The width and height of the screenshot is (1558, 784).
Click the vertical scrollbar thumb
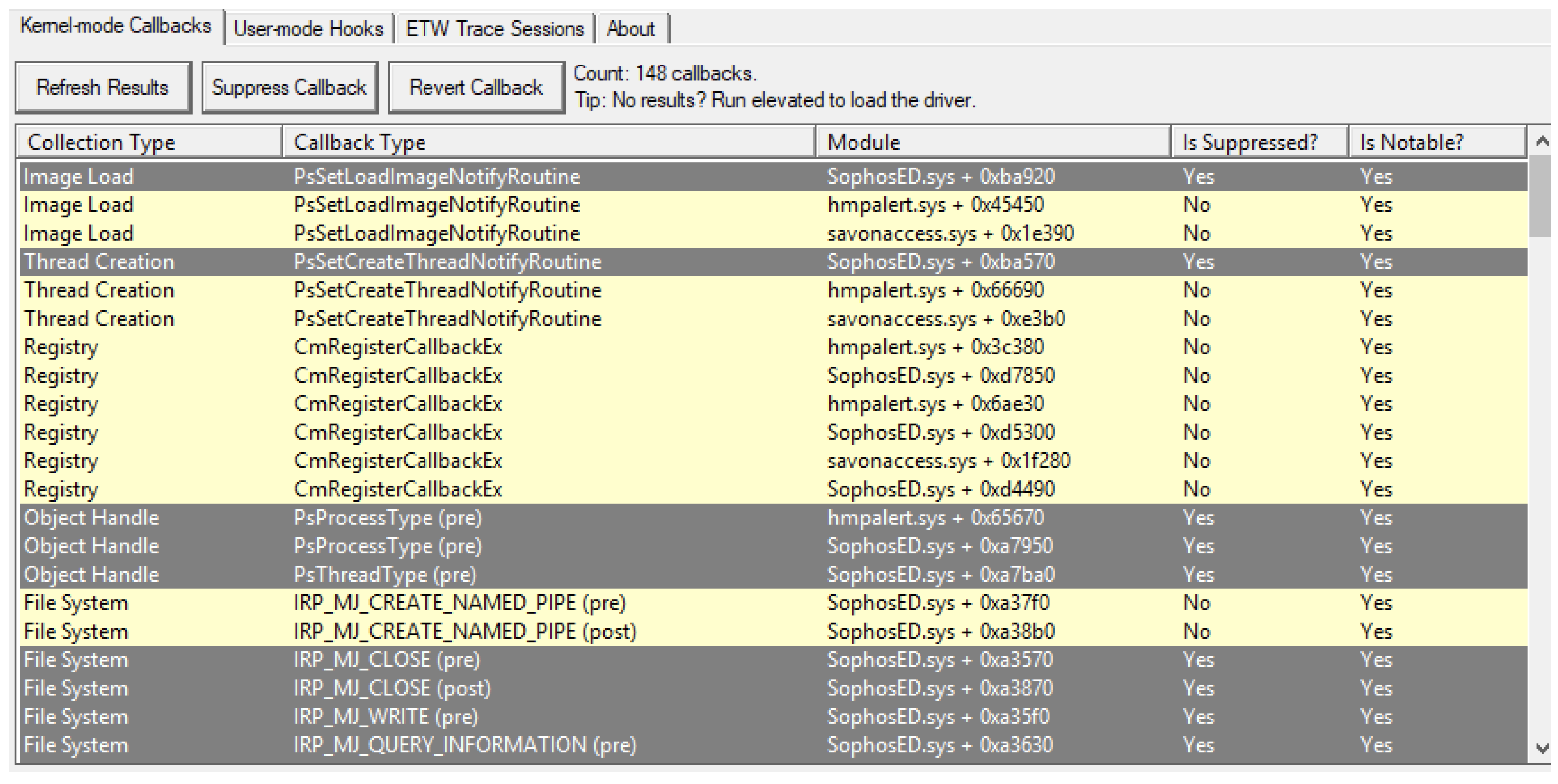click(x=1542, y=196)
